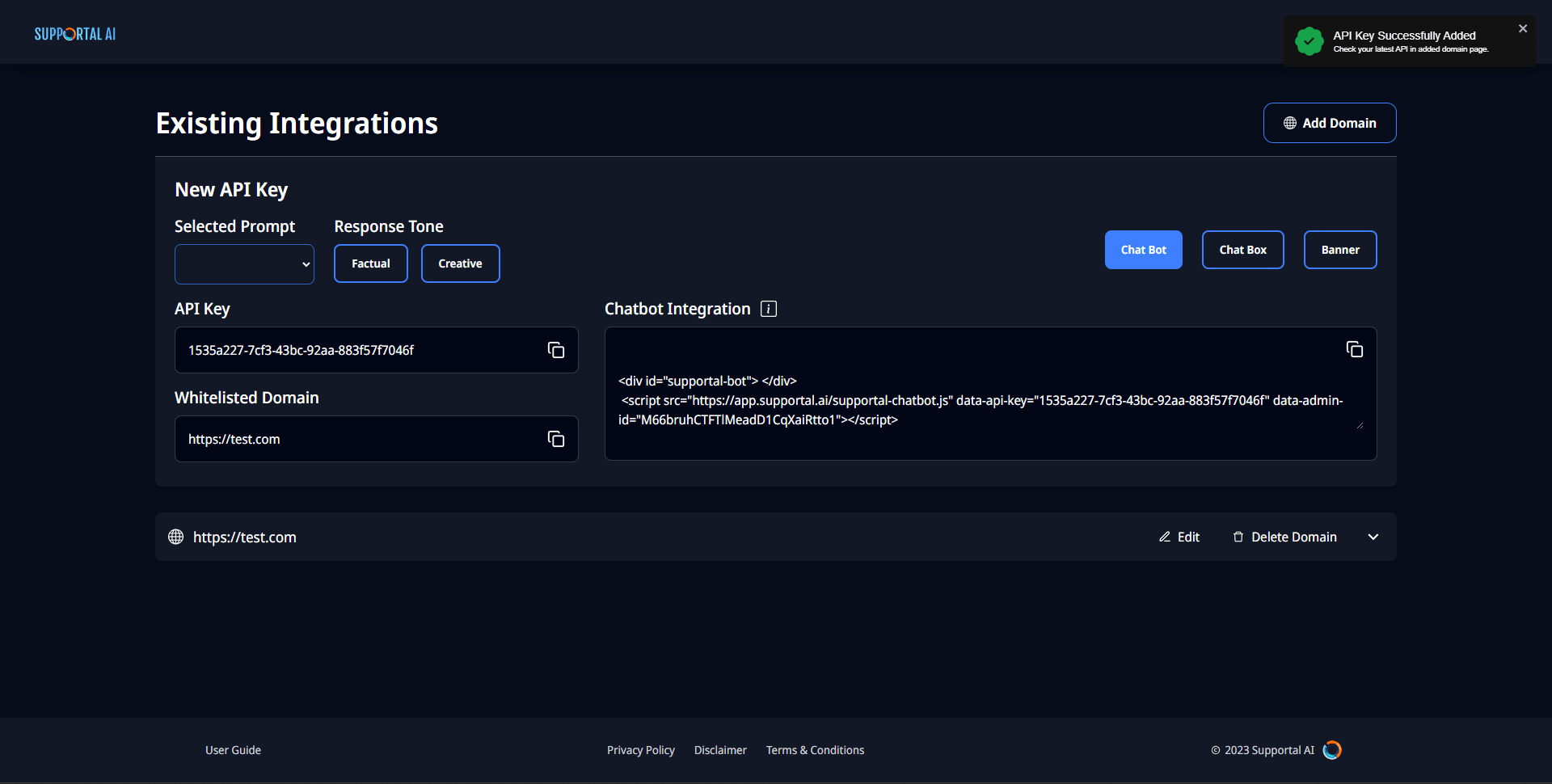Grab the code textarea resize handle
1552x784 pixels.
tap(1360, 425)
